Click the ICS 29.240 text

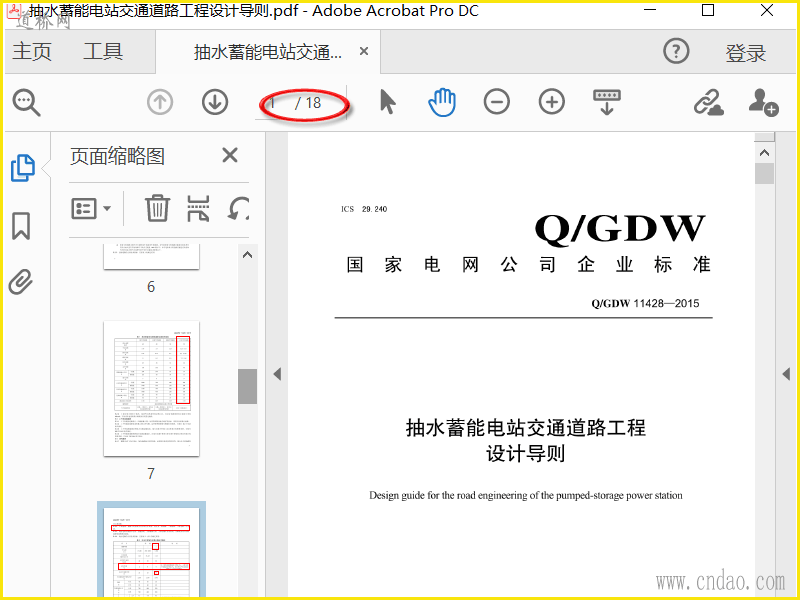364,209
